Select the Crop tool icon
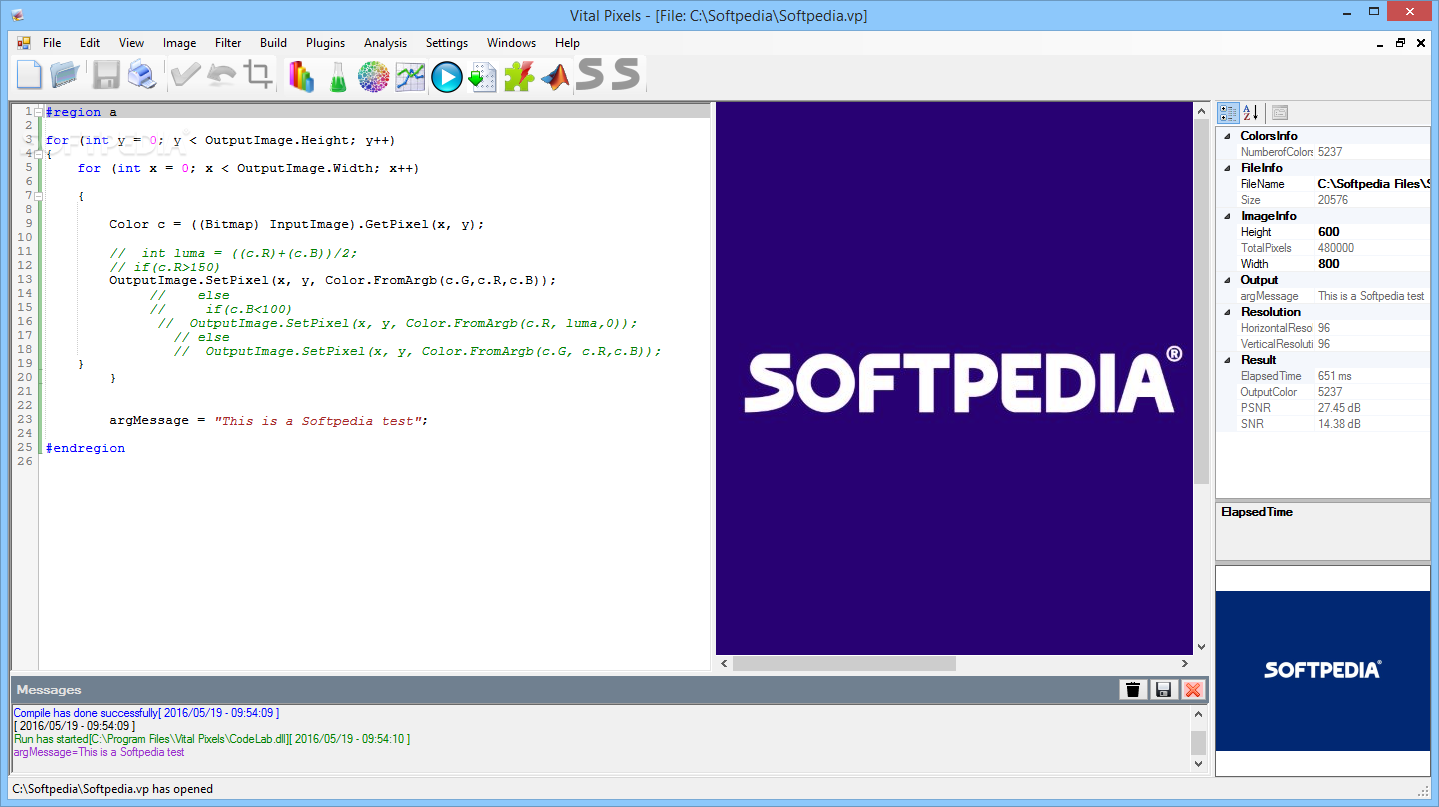Screen dimensions: 1439x807 [x=259, y=76]
